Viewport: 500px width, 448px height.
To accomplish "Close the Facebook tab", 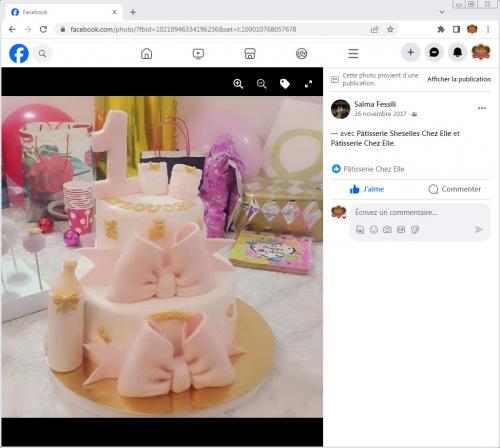I will [x=114, y=12].
